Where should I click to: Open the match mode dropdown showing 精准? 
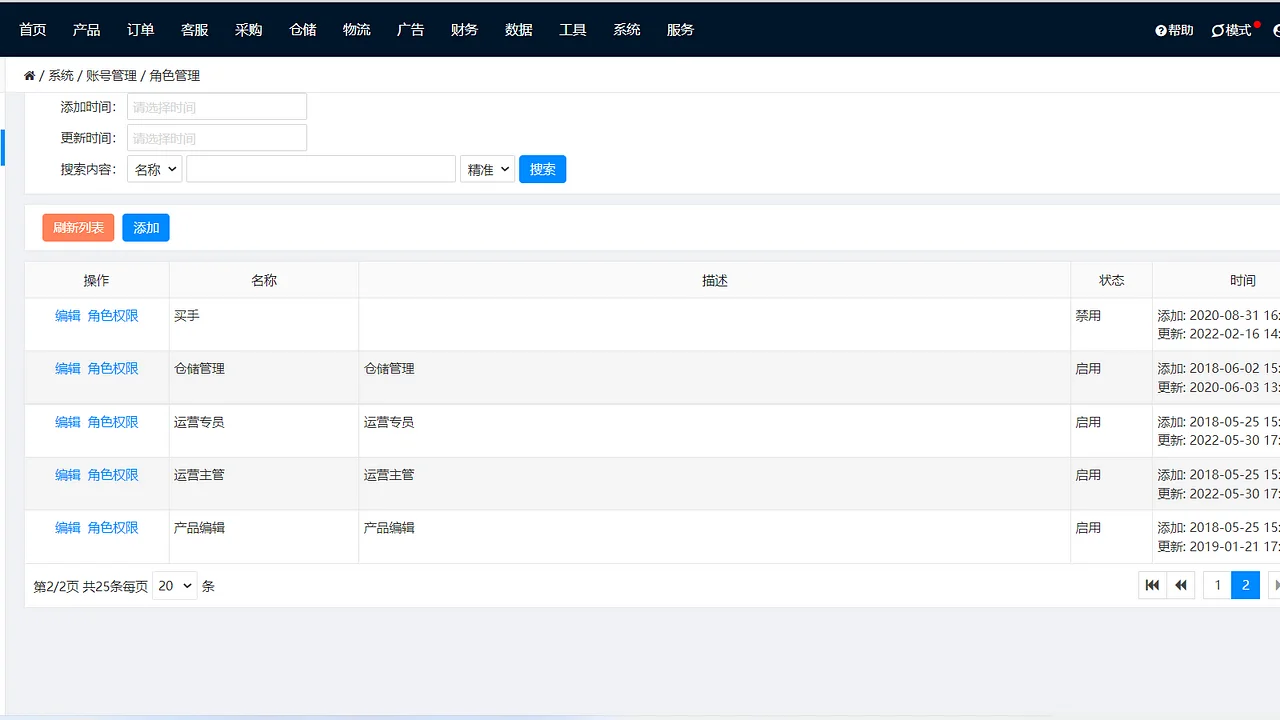pyautogui.click(x=487, y=169)
